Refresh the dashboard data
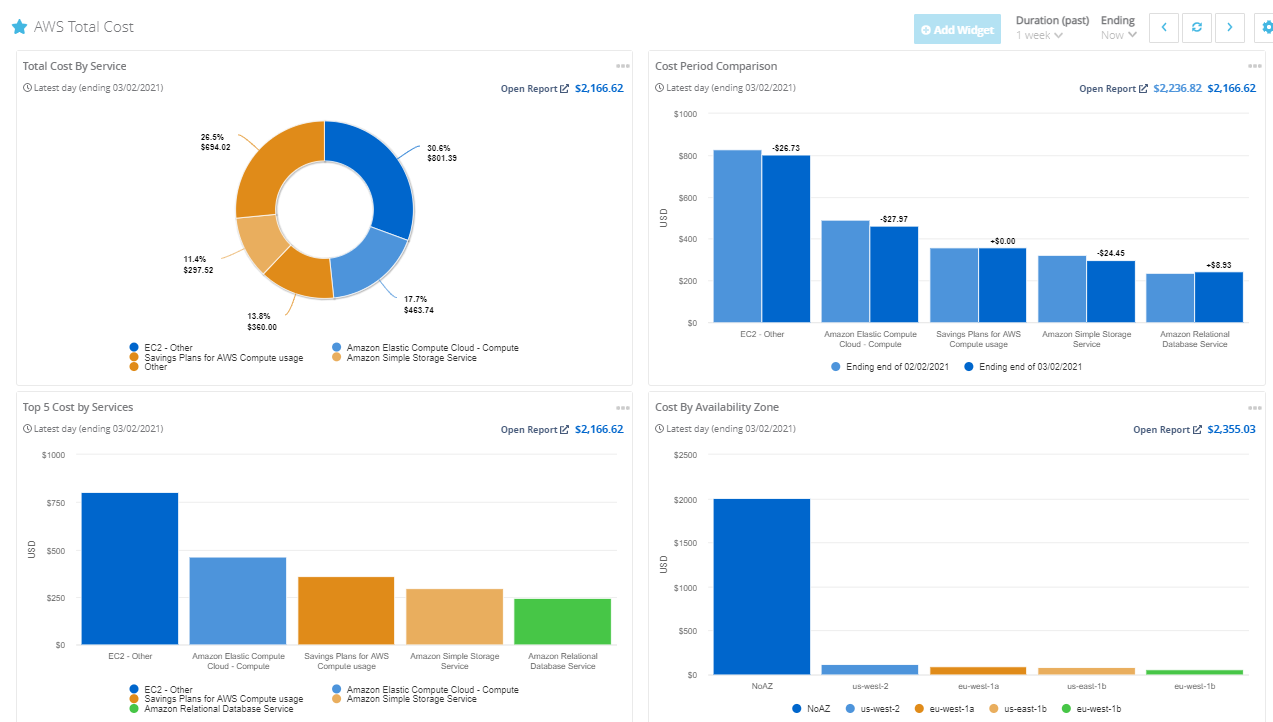 coord(1197,28)
